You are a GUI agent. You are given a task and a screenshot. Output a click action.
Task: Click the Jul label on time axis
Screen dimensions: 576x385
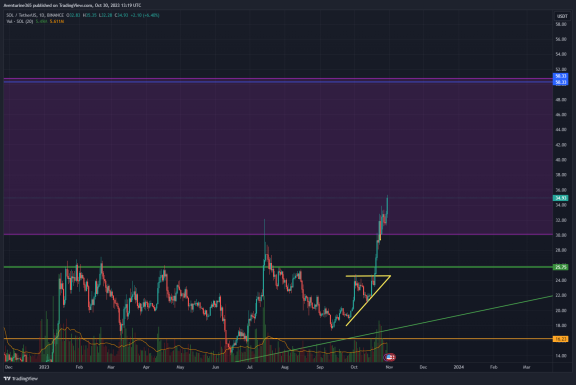coord(250,367)
